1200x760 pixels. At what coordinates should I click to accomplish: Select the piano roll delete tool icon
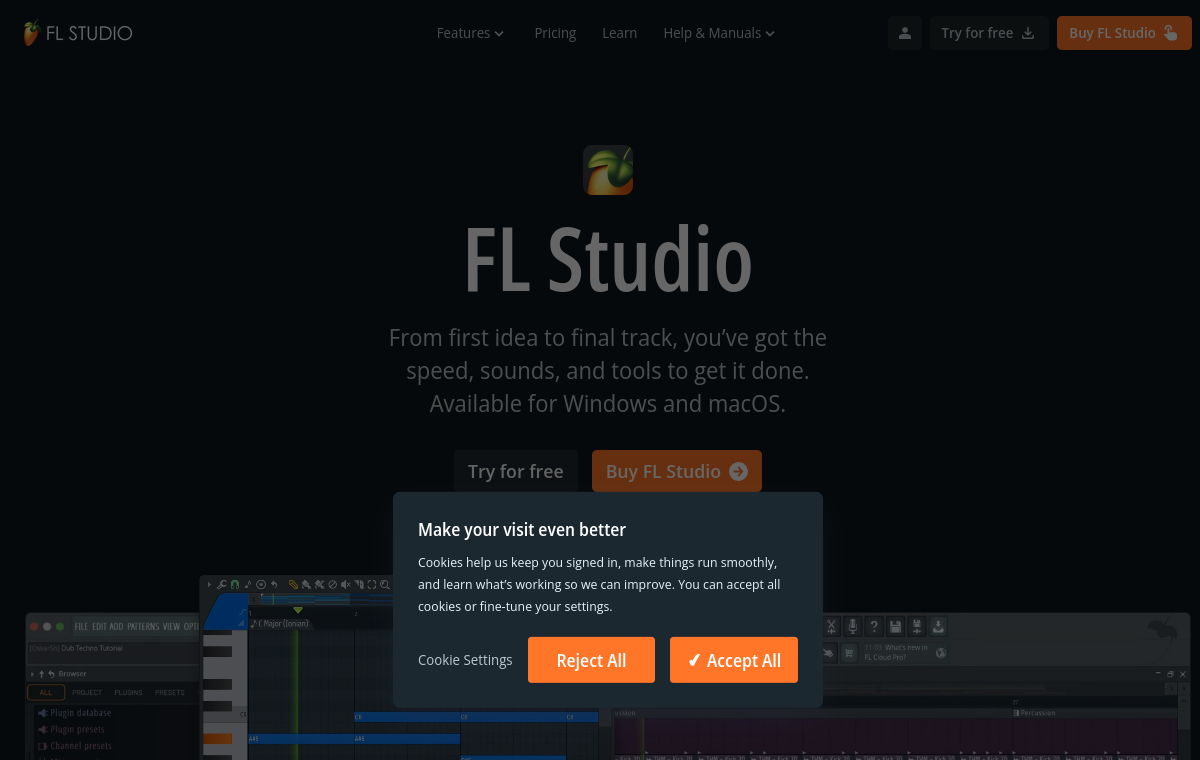pos(332,585)
